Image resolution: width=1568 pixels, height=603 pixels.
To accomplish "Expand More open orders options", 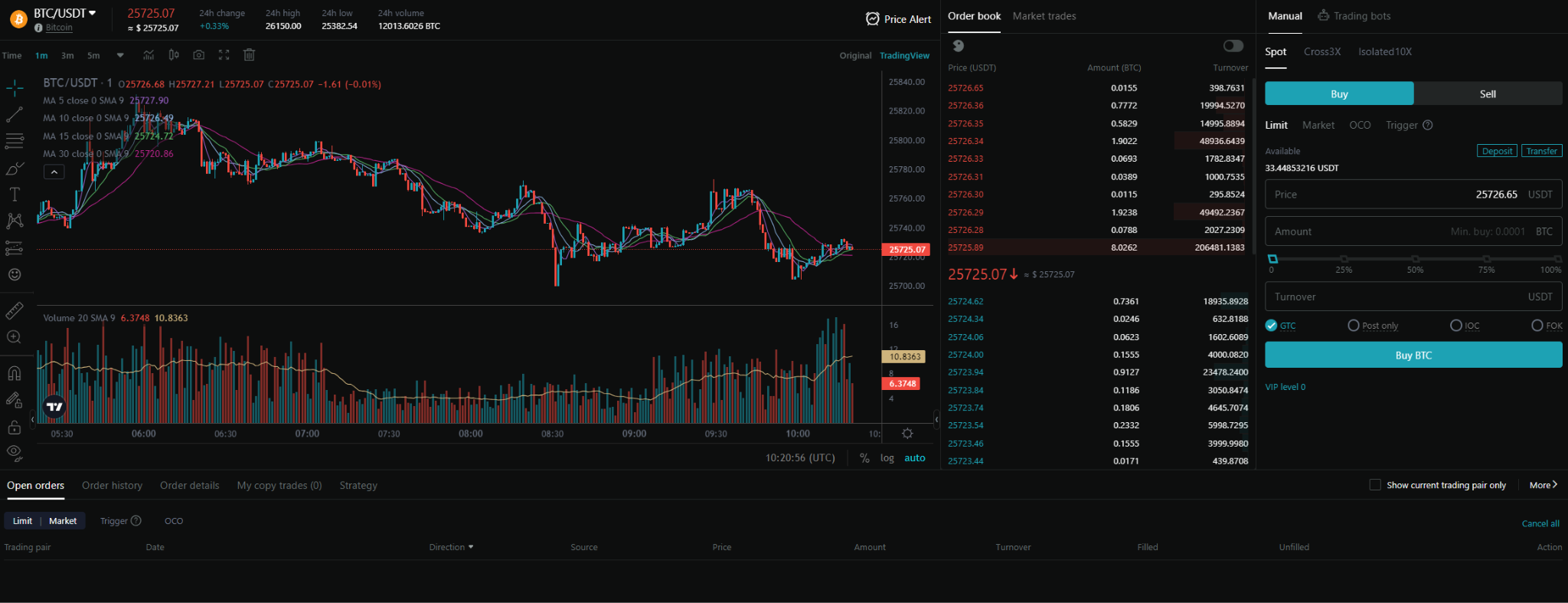I will [1543, 485].
